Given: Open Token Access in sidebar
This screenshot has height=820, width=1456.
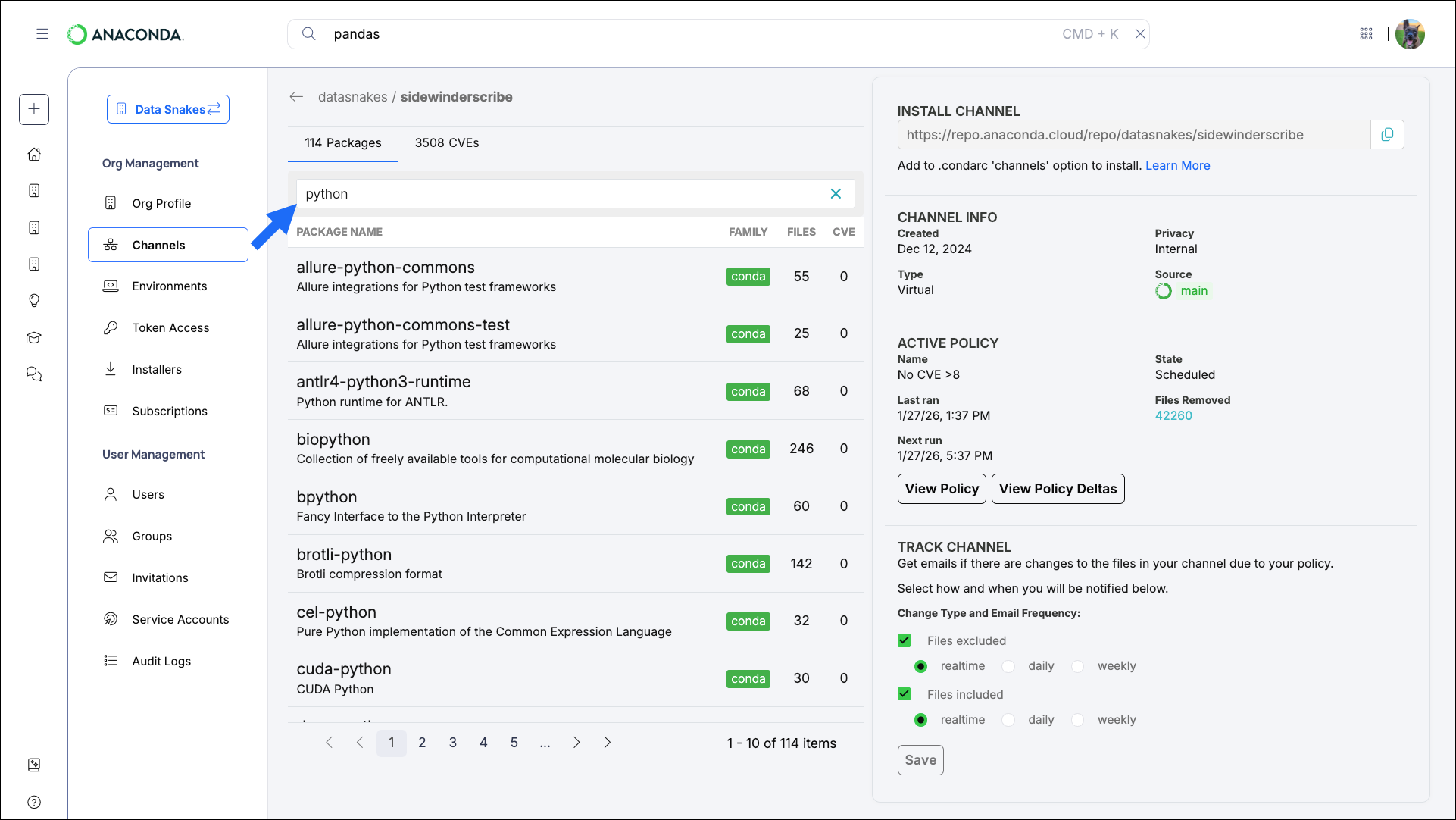Looking at the screenshot, I should click(x=170, y=328).
